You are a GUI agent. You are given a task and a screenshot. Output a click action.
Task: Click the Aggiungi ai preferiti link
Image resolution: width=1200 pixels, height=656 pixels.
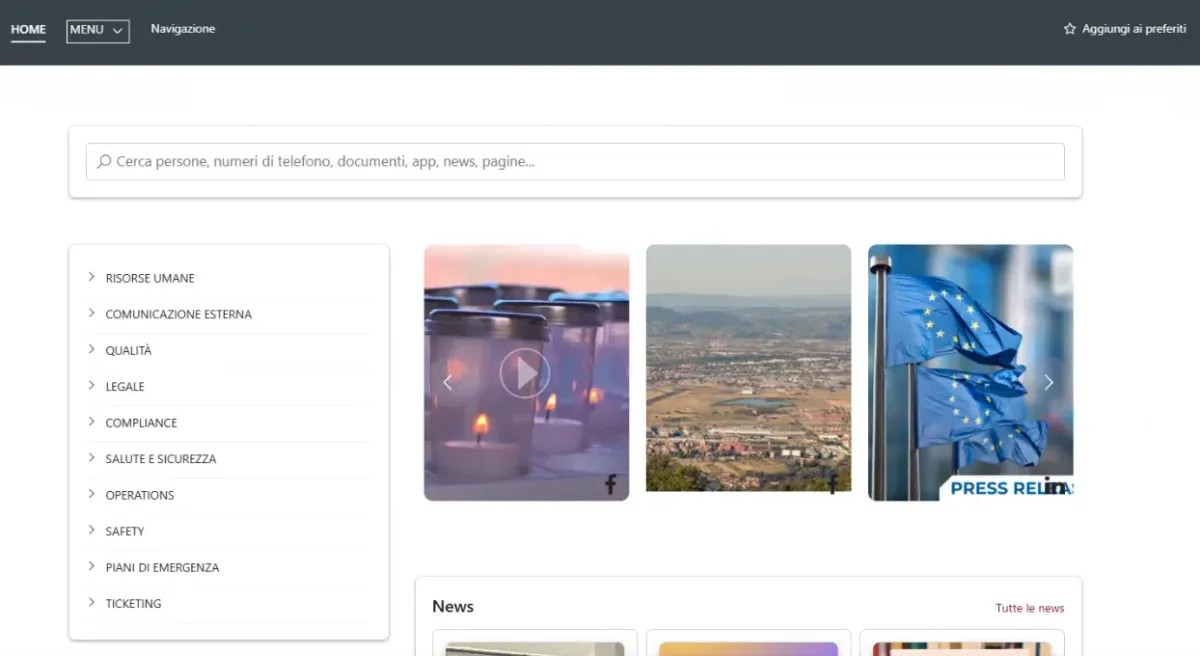pos(1134,29)
